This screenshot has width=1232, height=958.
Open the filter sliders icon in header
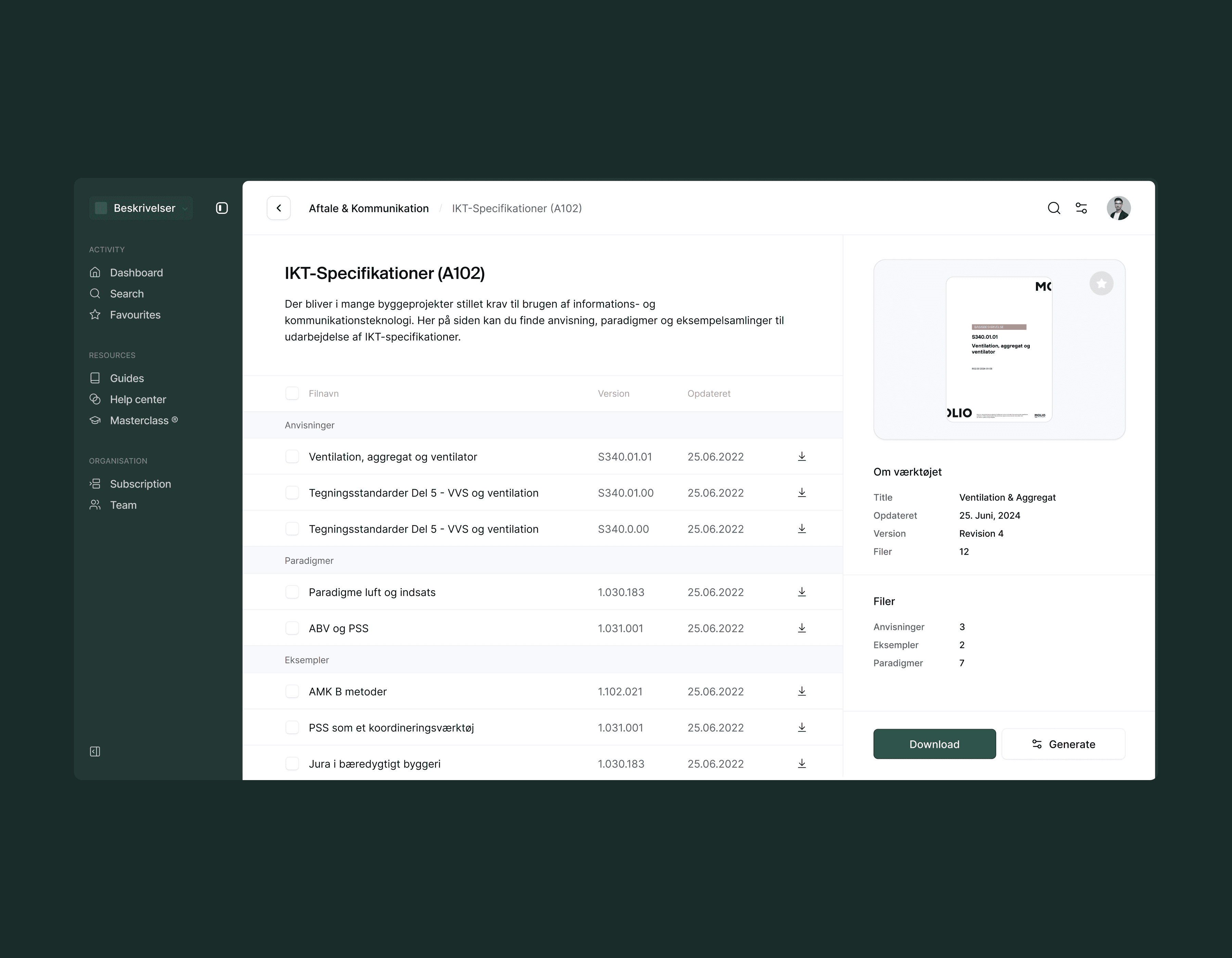pyautogui.click(x=1081, y=208)
